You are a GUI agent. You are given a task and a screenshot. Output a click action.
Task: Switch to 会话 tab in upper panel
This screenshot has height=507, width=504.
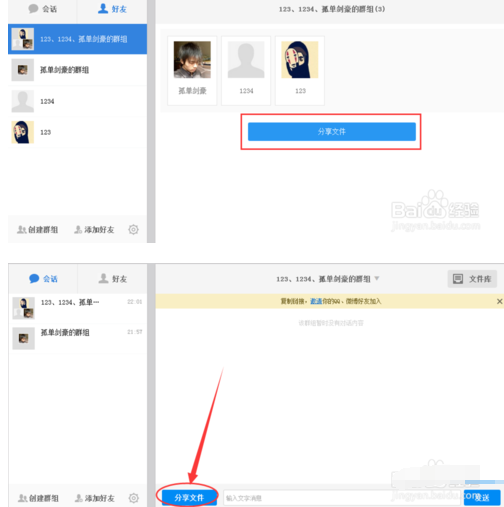(x=43, y=9)
